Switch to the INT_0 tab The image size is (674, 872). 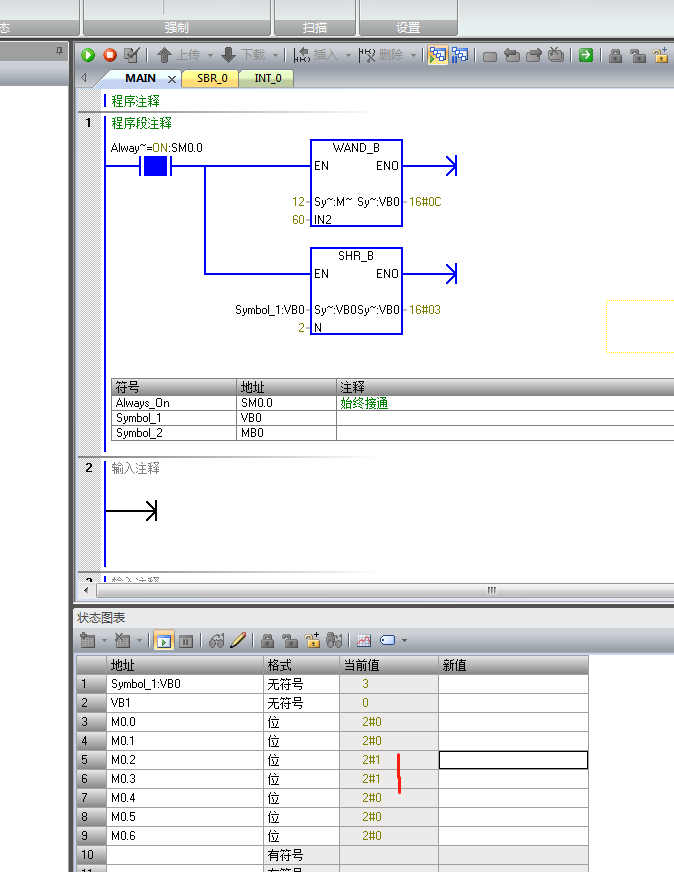267,78
